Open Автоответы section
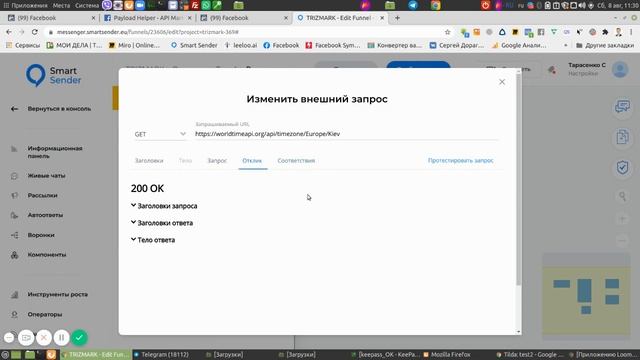640x360 pixels. [x=45, y=215]
